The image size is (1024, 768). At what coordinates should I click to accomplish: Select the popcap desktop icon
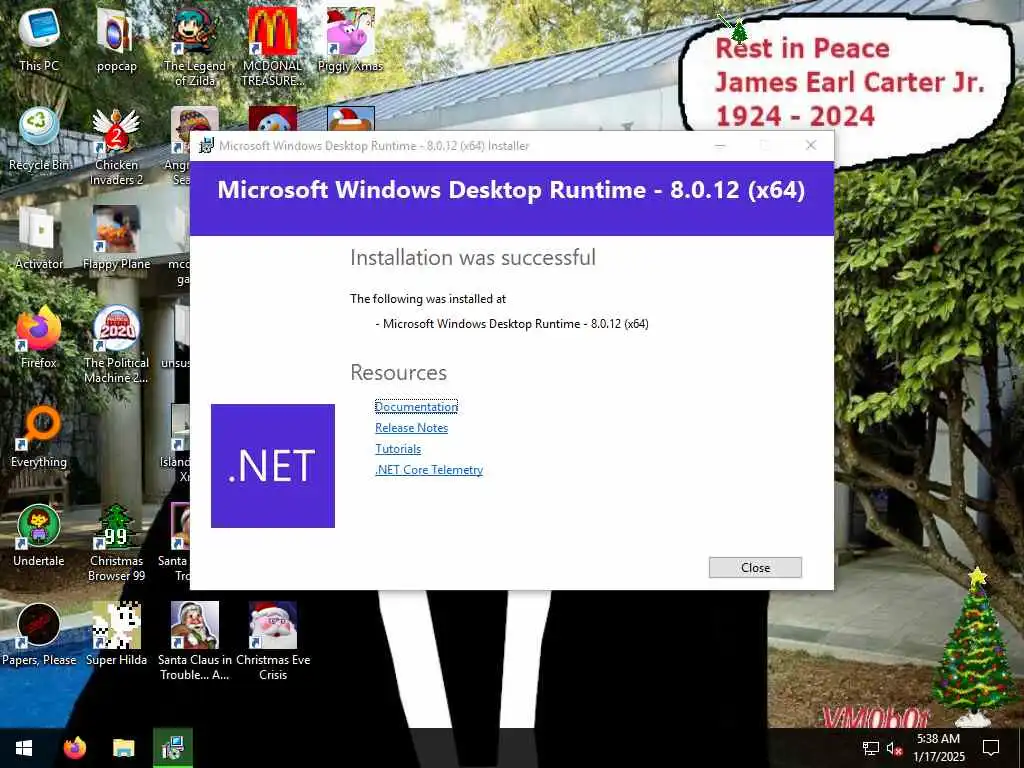116,39
